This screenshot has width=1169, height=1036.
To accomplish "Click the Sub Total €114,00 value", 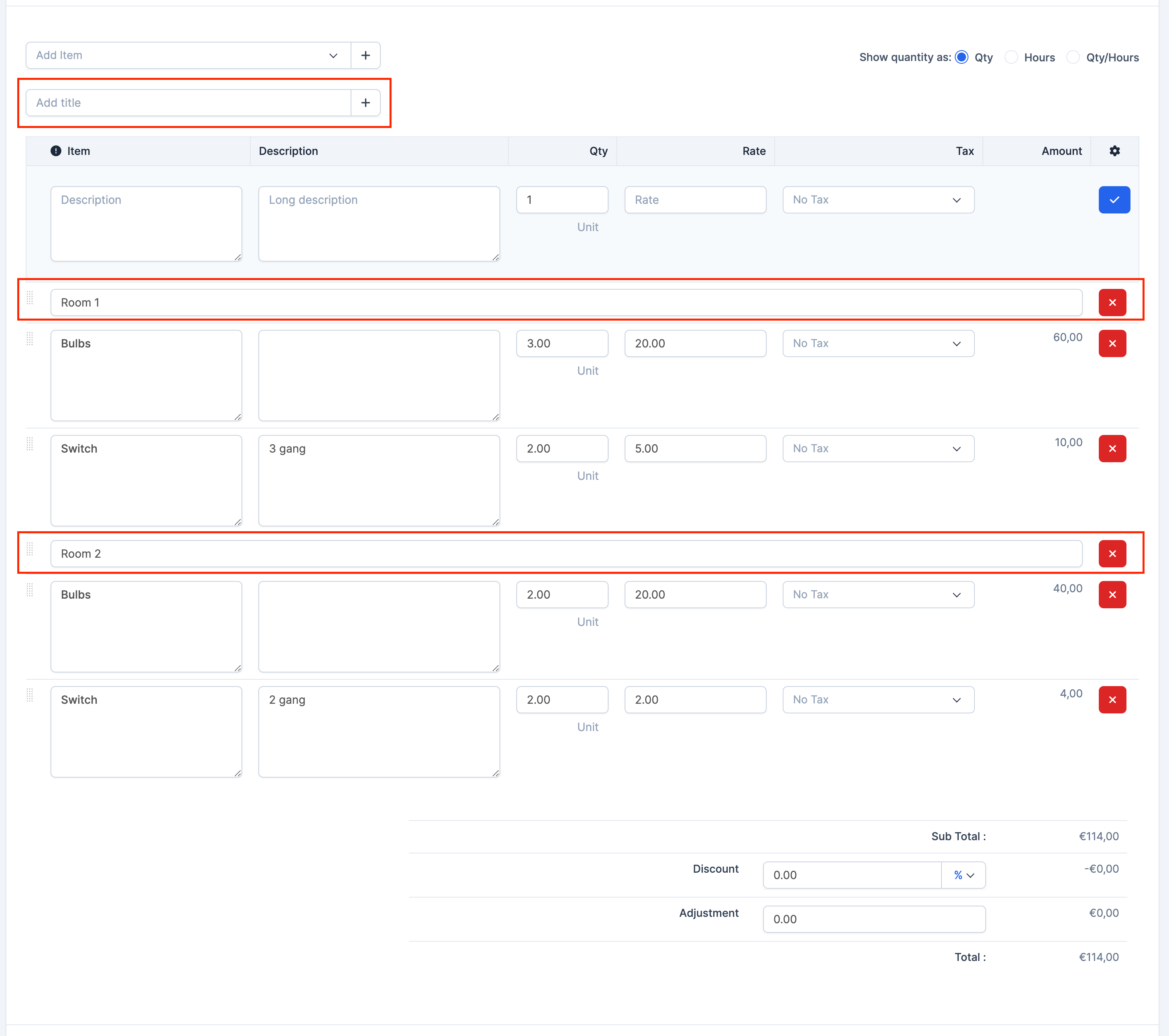I will 1099,836.
